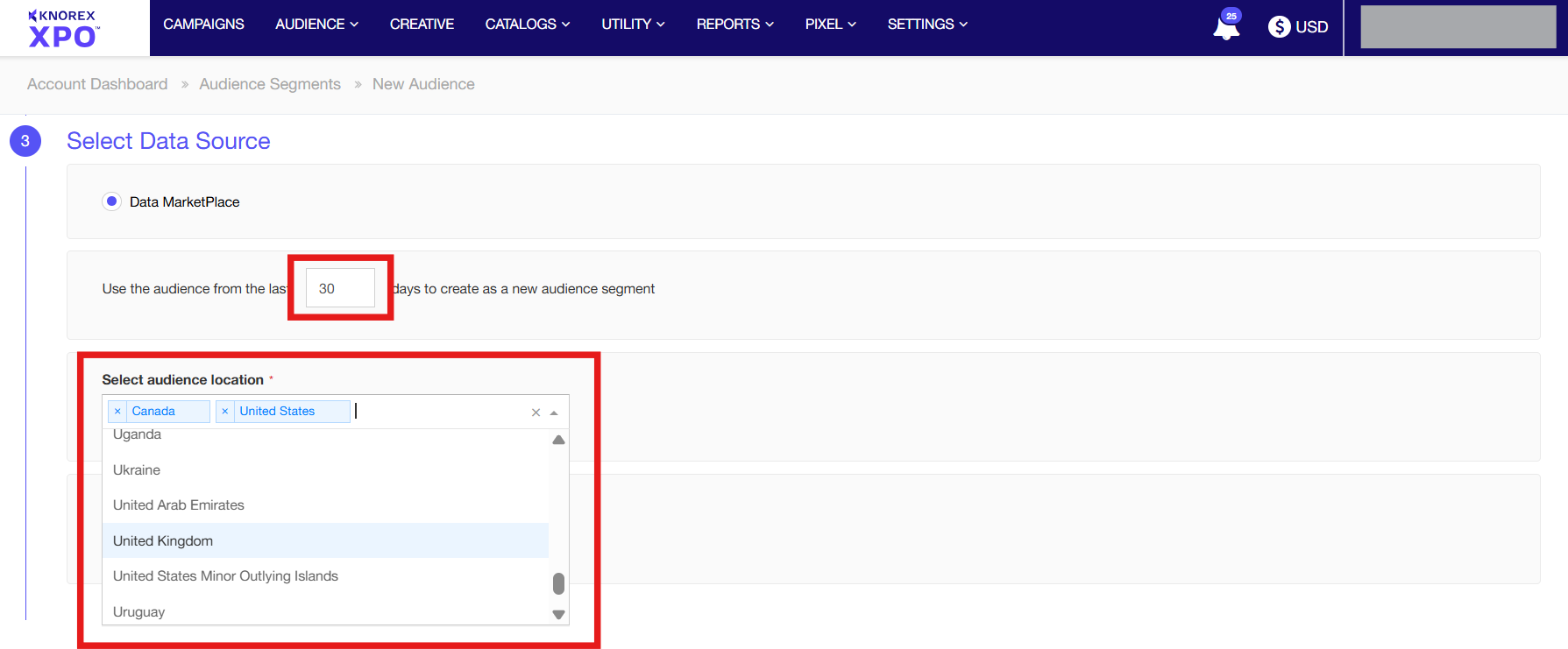Screen dimensions: 1568x649
Task: Click the USD currency label
Action: pyautogui.click(x=1312, y=27)
